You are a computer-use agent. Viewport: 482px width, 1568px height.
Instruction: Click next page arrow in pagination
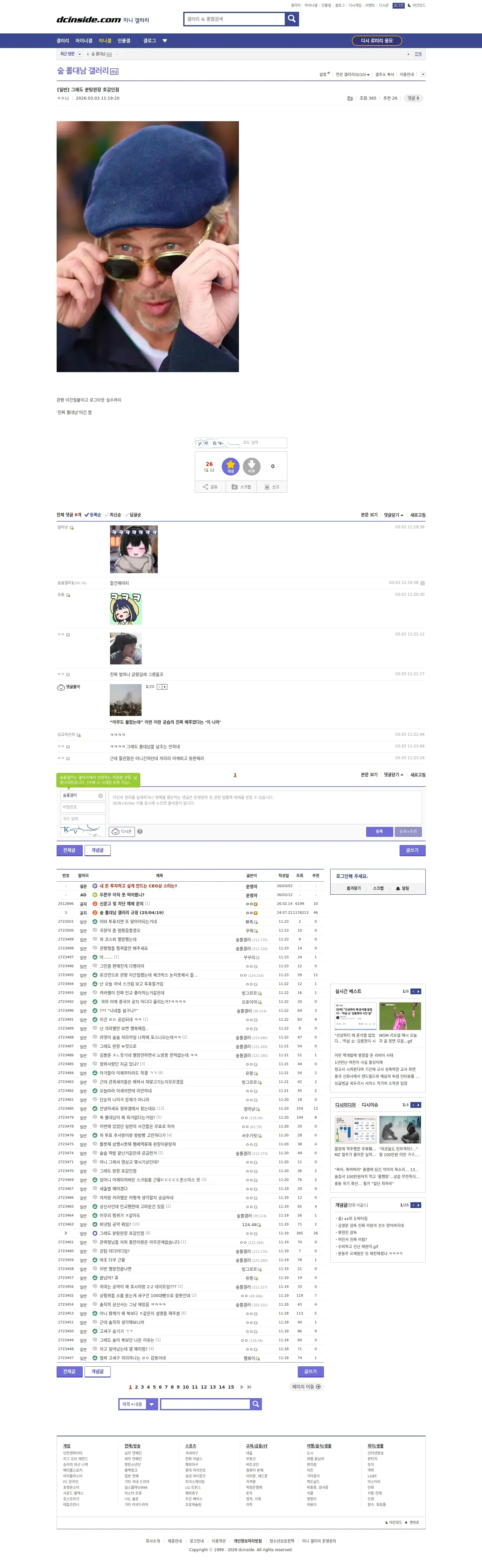pos(242,1387)
